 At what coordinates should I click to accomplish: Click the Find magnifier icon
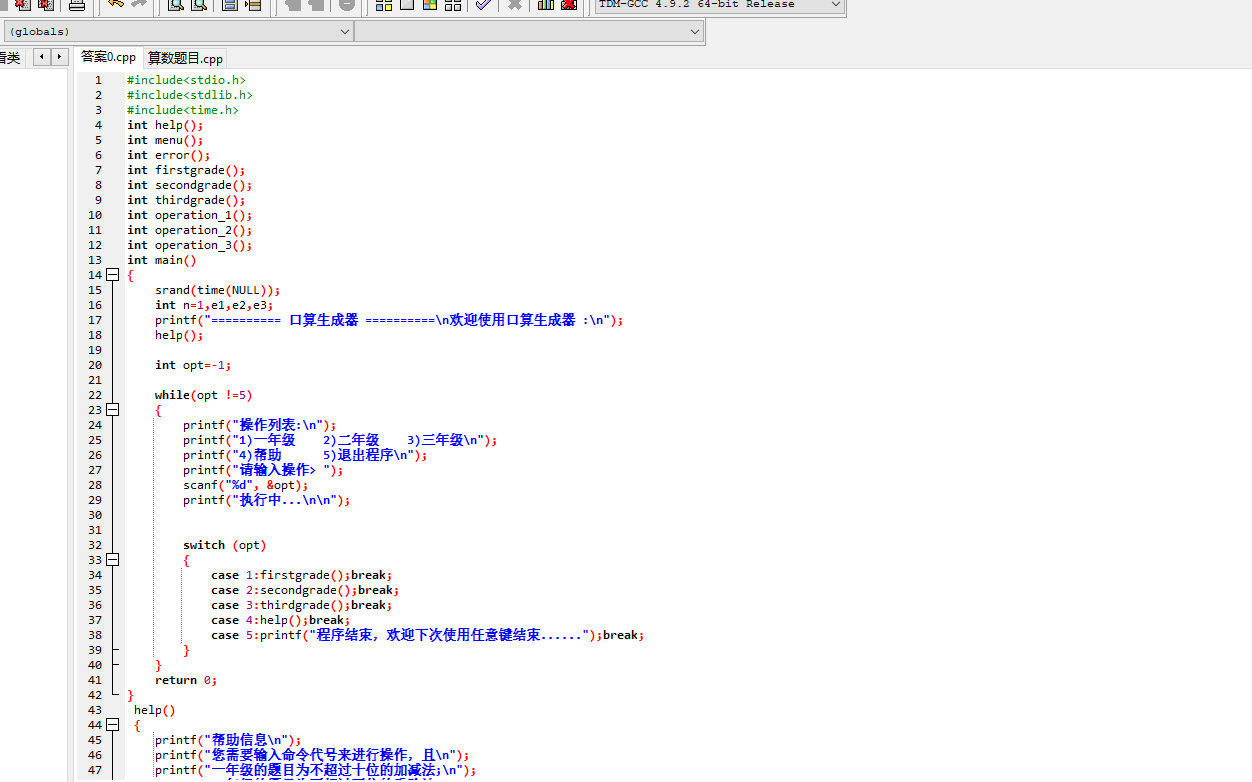[x=176, y=5]
